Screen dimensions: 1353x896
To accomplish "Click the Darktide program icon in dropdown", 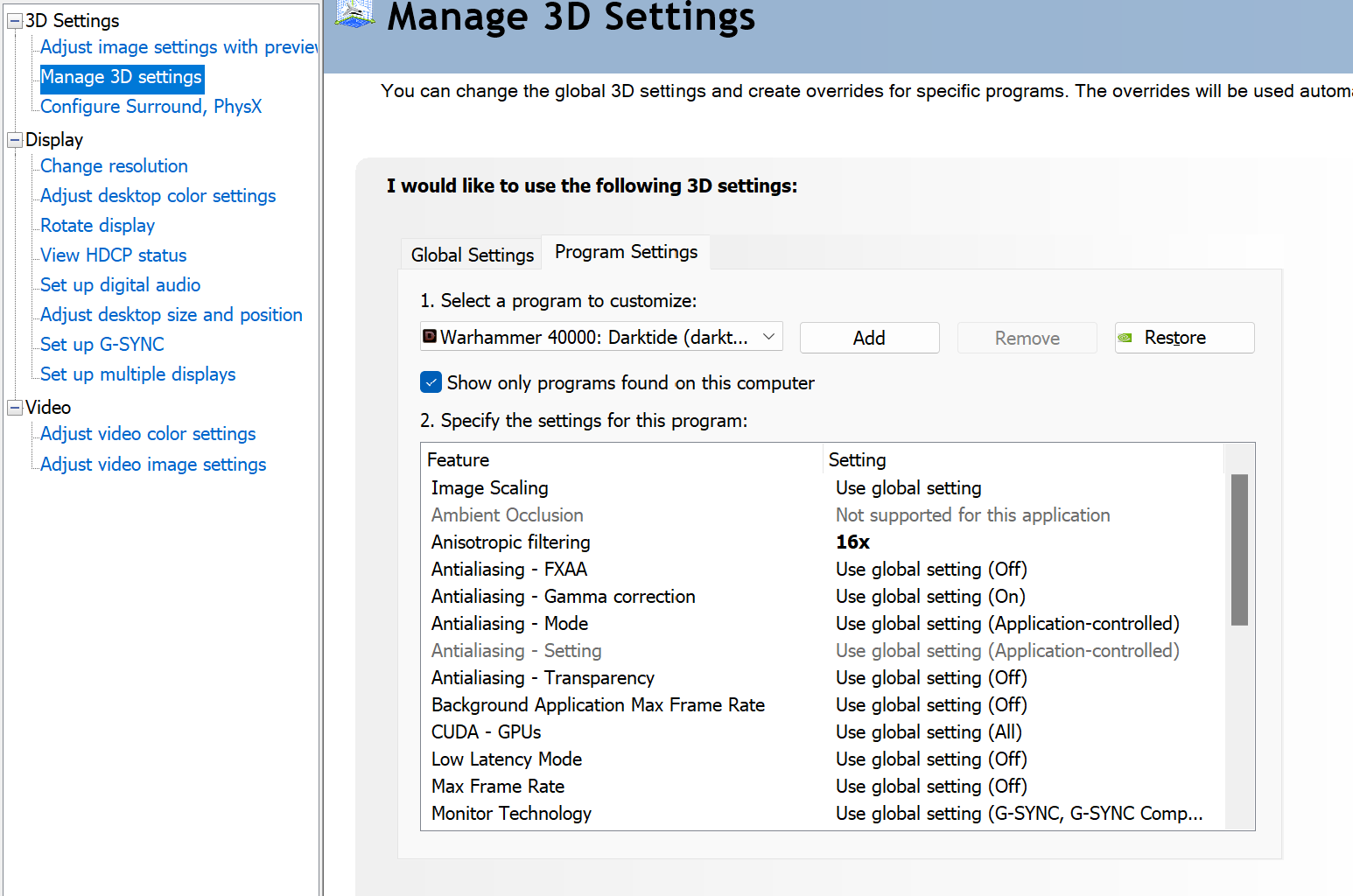I will pos(430,337).
